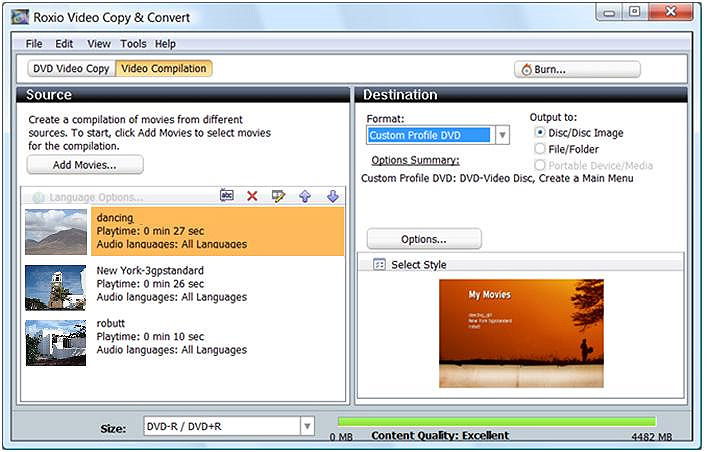Click the green disc capacity bar
The width and height of the screenshot is (707, 452).
click(496, 422)
